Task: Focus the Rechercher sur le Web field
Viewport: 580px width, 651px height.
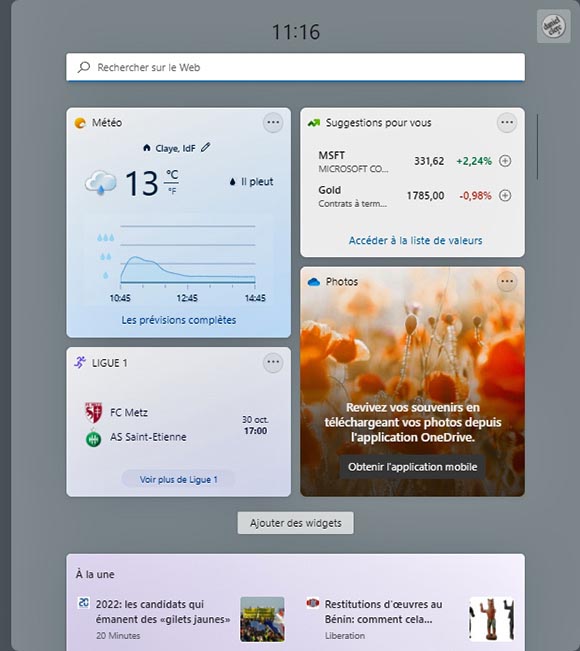Action: click(x=295, y=67)
